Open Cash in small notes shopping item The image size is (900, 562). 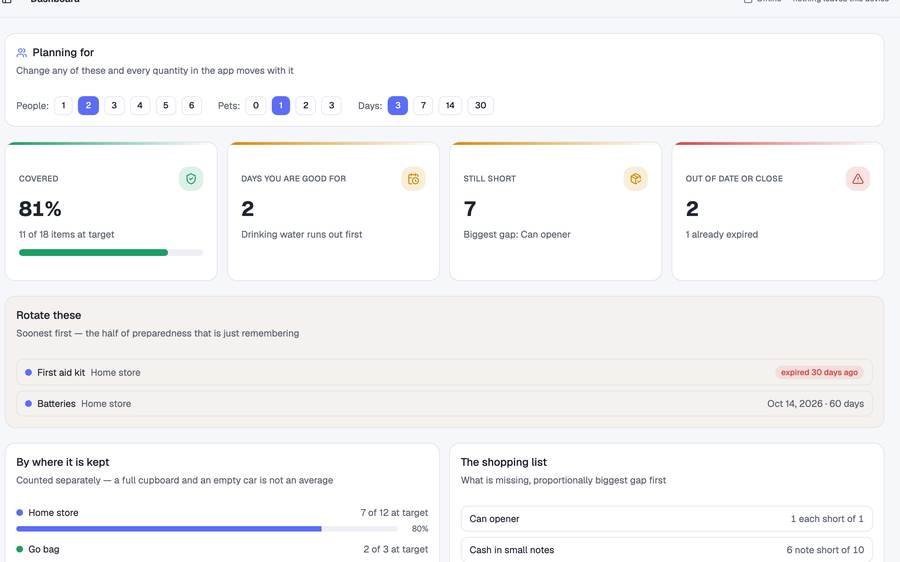(666, 550)
